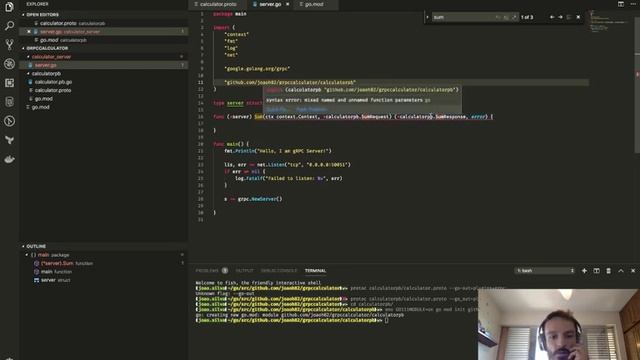This screenshot has height=360, width=640.
Task: Open the Explorer view in activity bar
Action: (9, 7)
